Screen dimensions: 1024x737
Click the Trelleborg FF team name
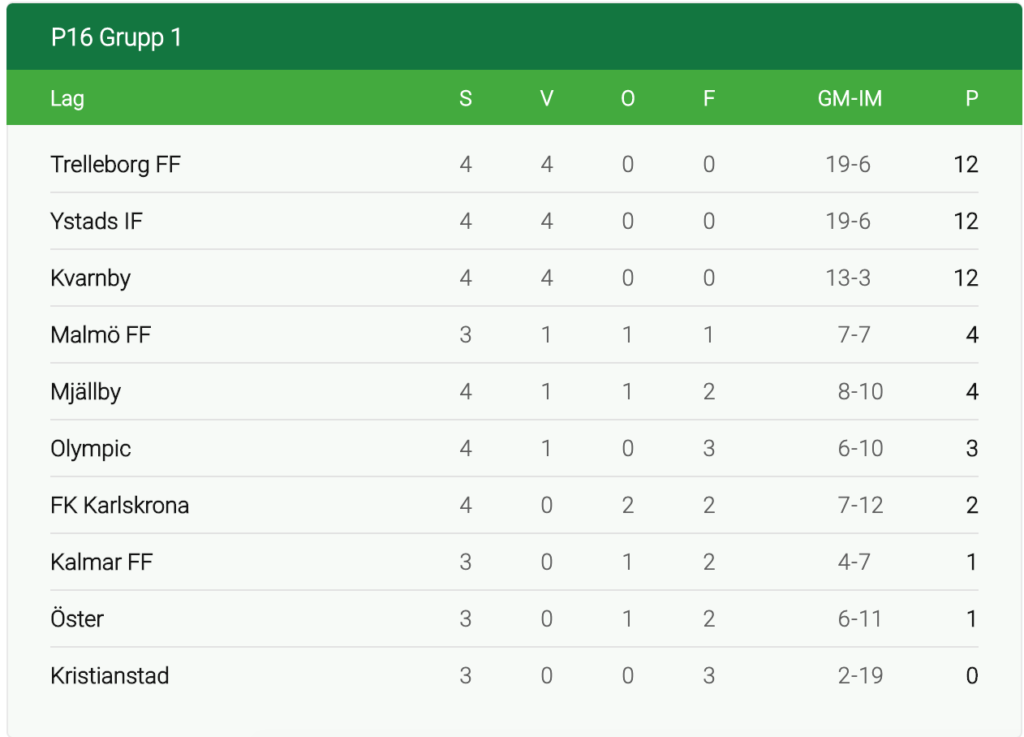coord(115,164)
